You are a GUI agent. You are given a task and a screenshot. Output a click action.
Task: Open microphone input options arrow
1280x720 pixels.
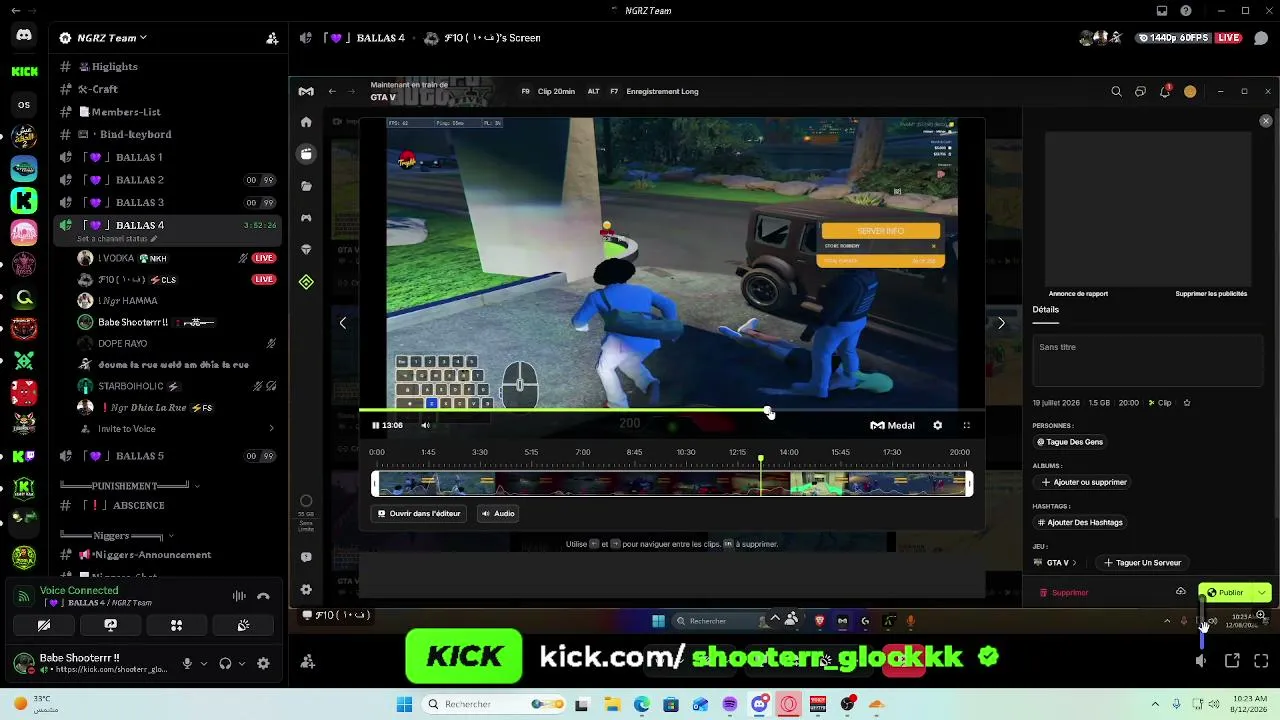204,663
